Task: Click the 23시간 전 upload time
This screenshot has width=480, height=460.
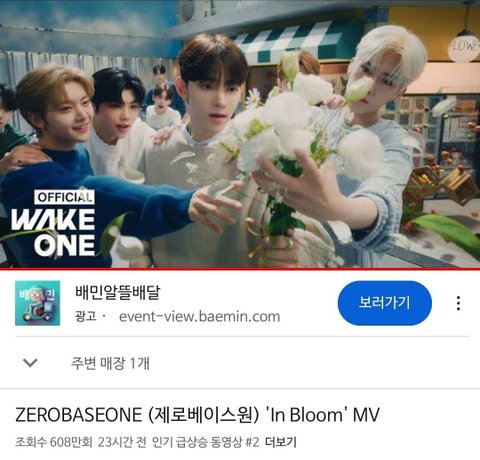Action: [122, 442]
